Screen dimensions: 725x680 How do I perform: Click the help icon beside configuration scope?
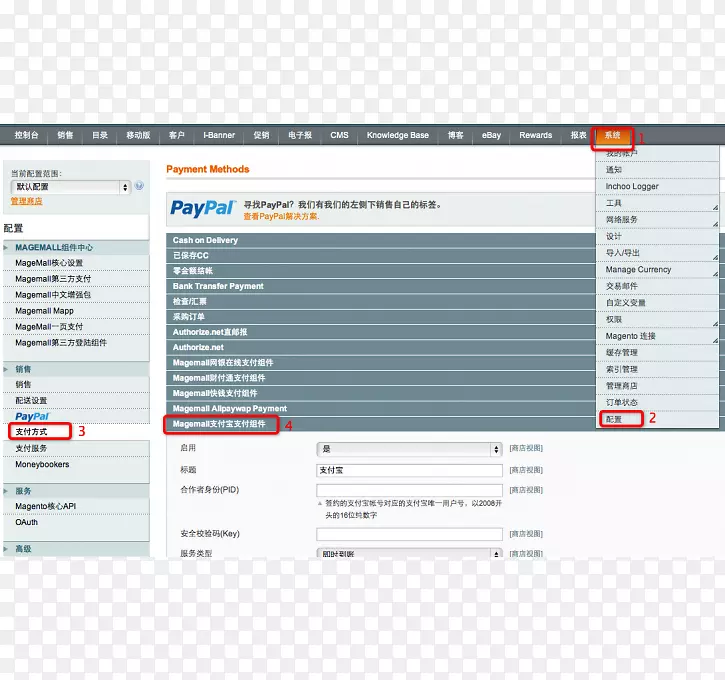coord(140,186)
